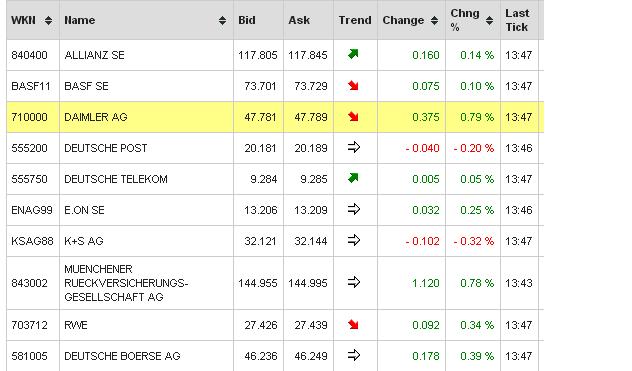Open MUENCHENER RUECKVERSICHERUNGS-GESELLSCHAFT AG name

tap(126, 283)
